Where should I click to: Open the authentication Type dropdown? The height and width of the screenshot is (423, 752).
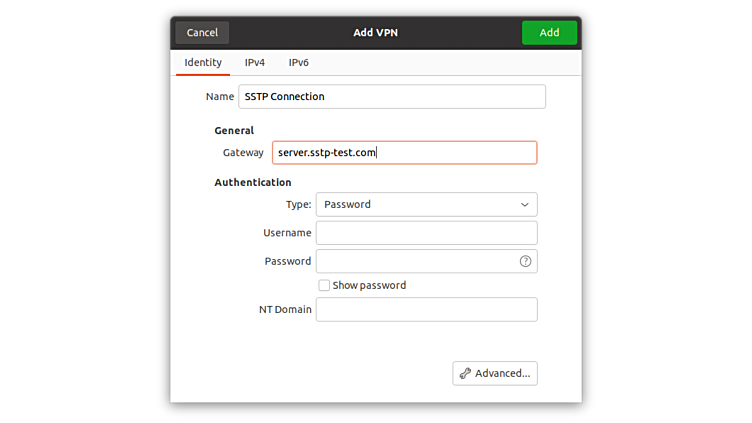(x=426, y=204)
